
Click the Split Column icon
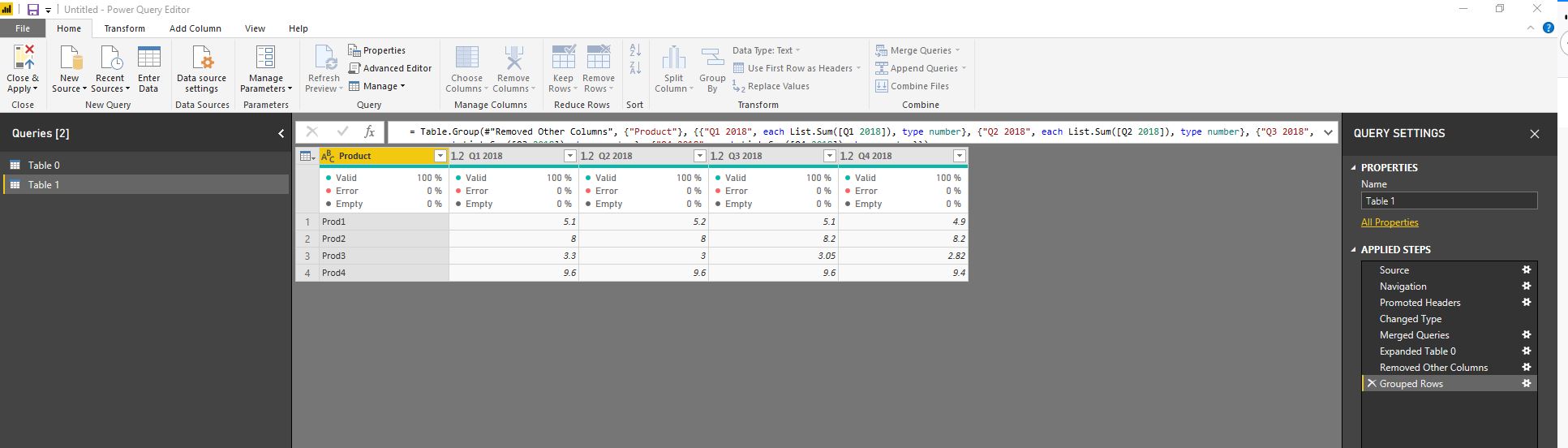(x=674, y=58)
